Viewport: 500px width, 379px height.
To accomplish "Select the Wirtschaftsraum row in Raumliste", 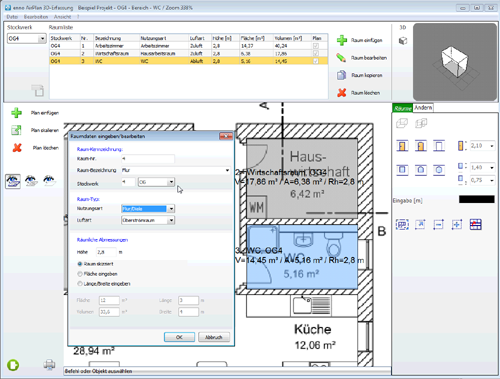I will pos(188,53).
